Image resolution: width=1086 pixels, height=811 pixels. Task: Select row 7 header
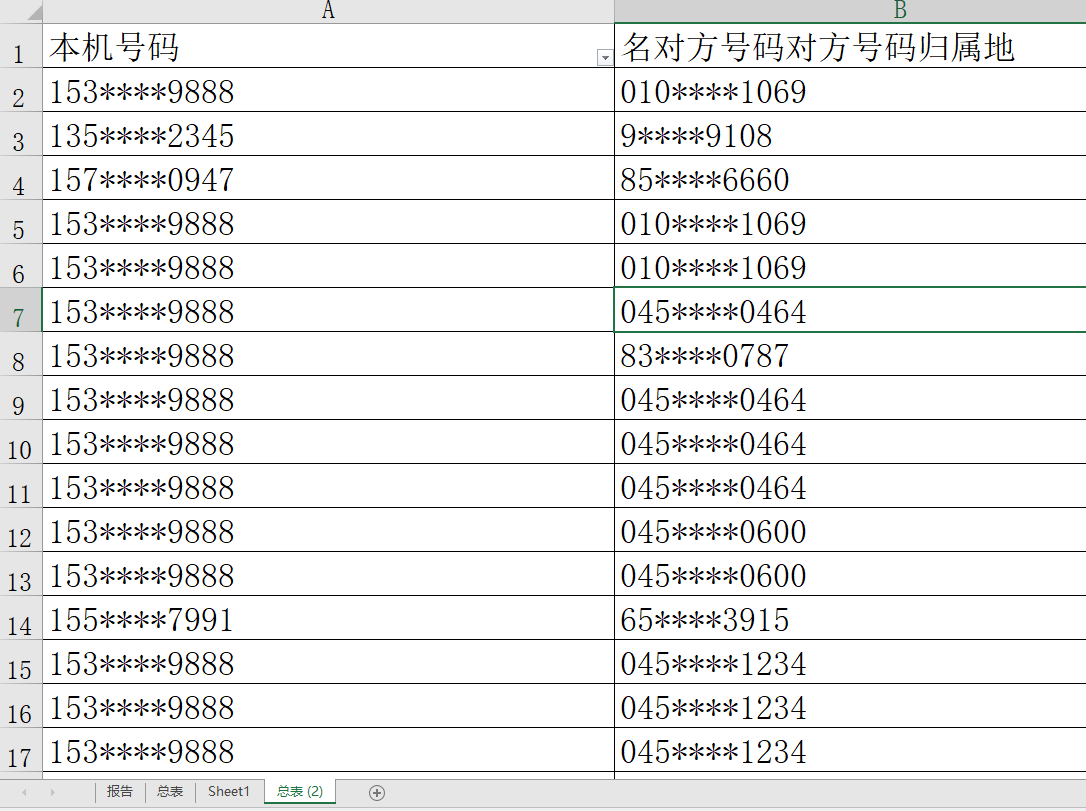point(20,312)
